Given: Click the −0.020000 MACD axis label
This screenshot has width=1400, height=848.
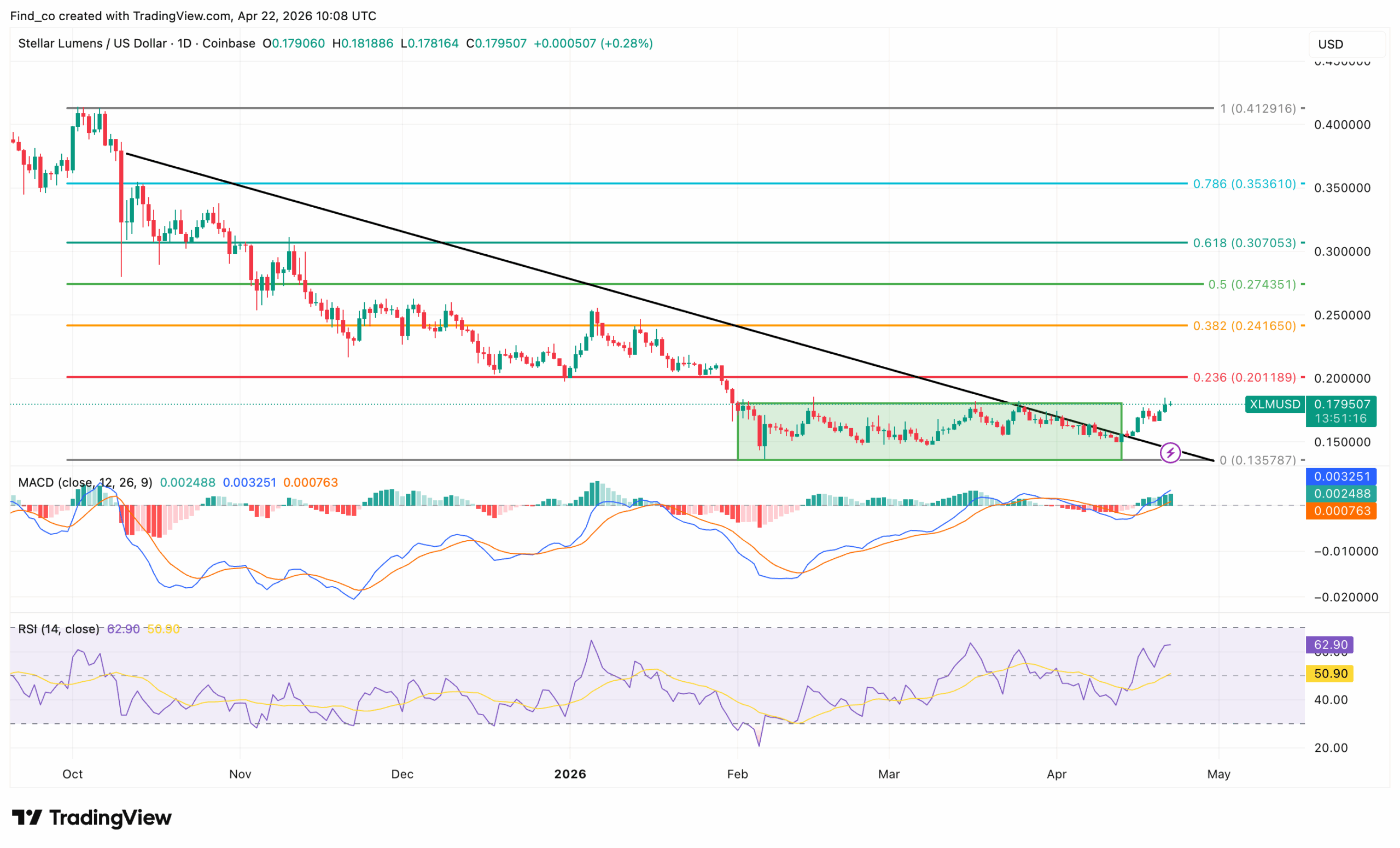Looking at the screenshot, I should pos(1346,597).
